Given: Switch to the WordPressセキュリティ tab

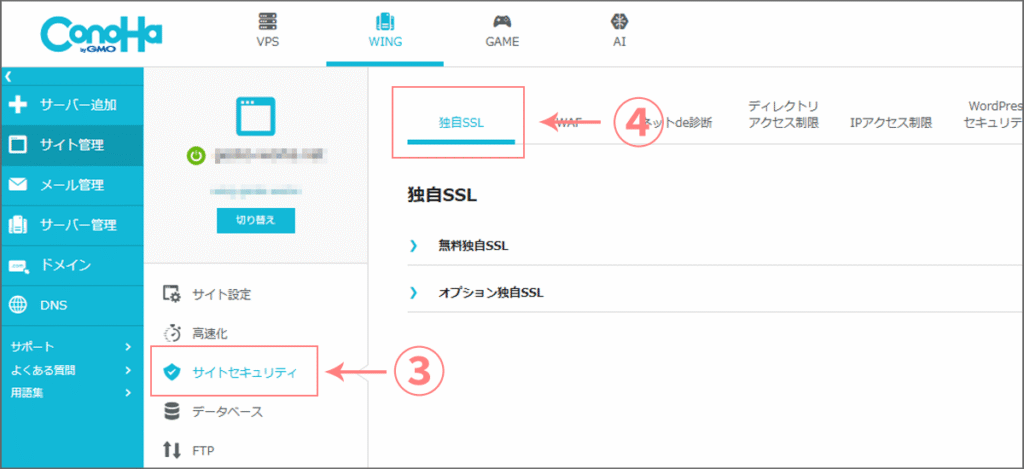Looking at the screenshot, I should 994,114.
